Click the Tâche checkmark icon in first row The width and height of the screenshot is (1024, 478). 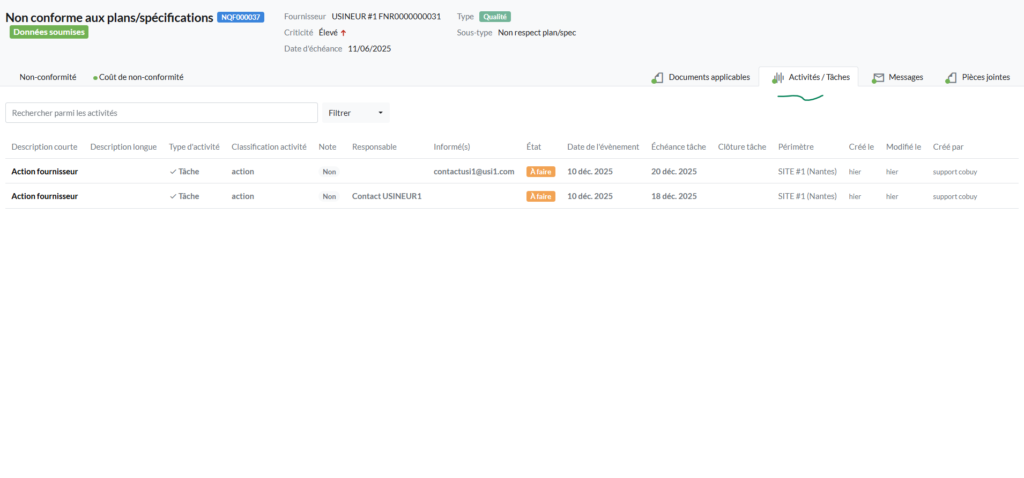click(x=173, y=171)
